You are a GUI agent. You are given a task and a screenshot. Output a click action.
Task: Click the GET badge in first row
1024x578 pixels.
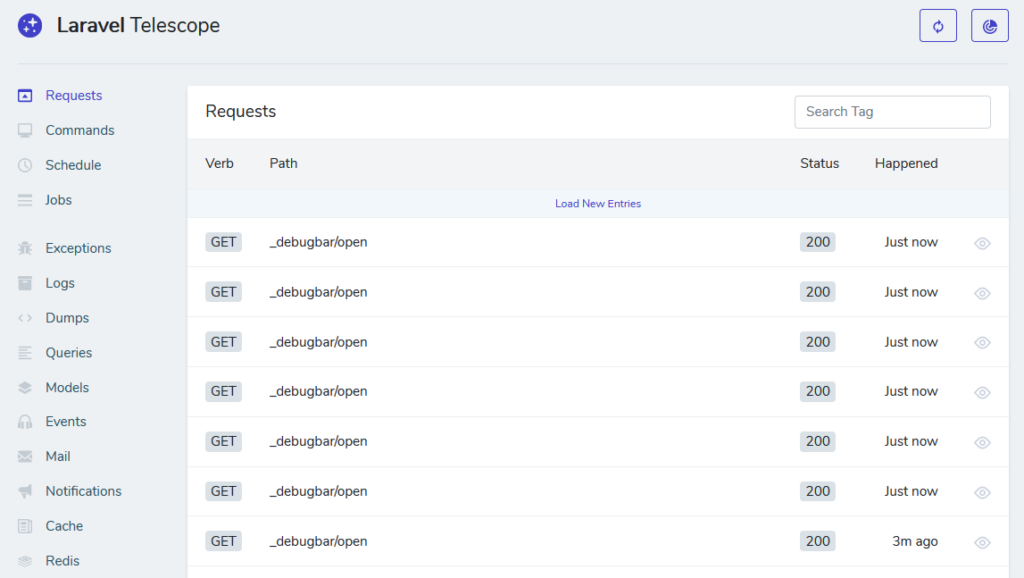tap(223, 242)
